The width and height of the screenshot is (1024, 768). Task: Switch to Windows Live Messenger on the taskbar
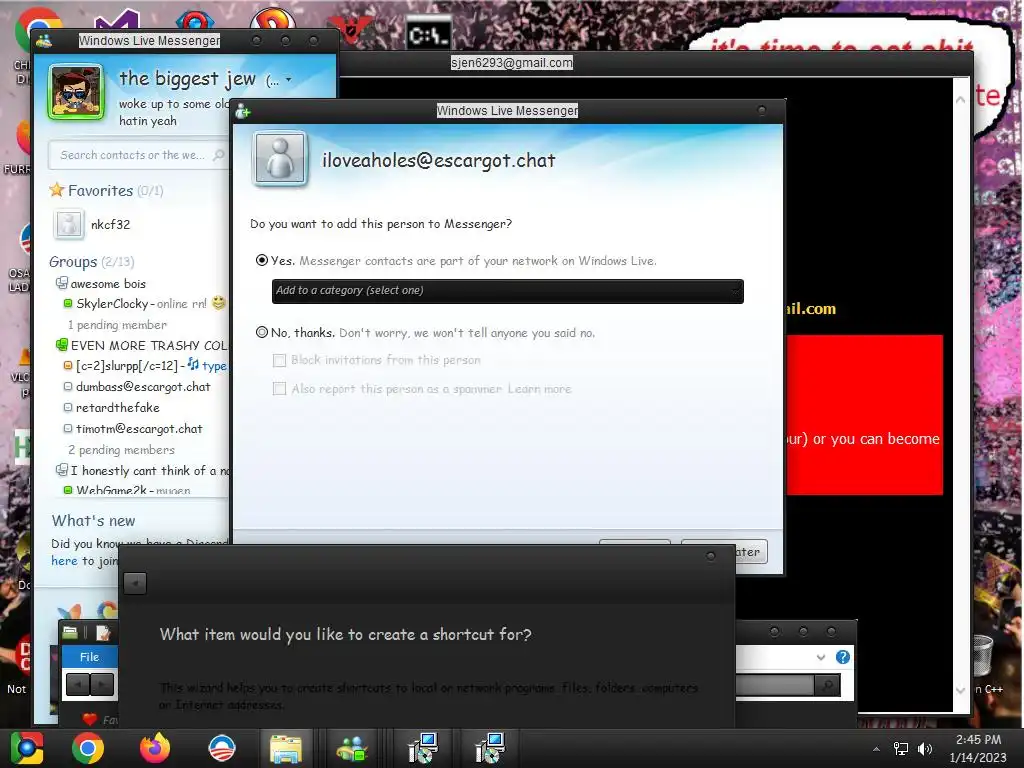point(353,748)
